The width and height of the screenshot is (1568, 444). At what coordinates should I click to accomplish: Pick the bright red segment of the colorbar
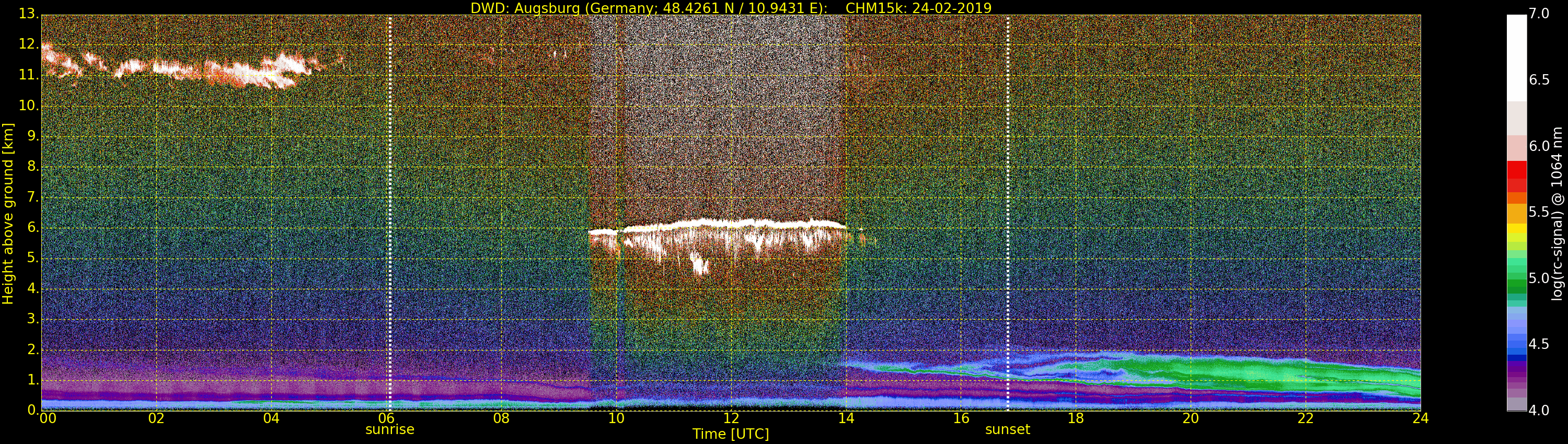point(1516,170)
